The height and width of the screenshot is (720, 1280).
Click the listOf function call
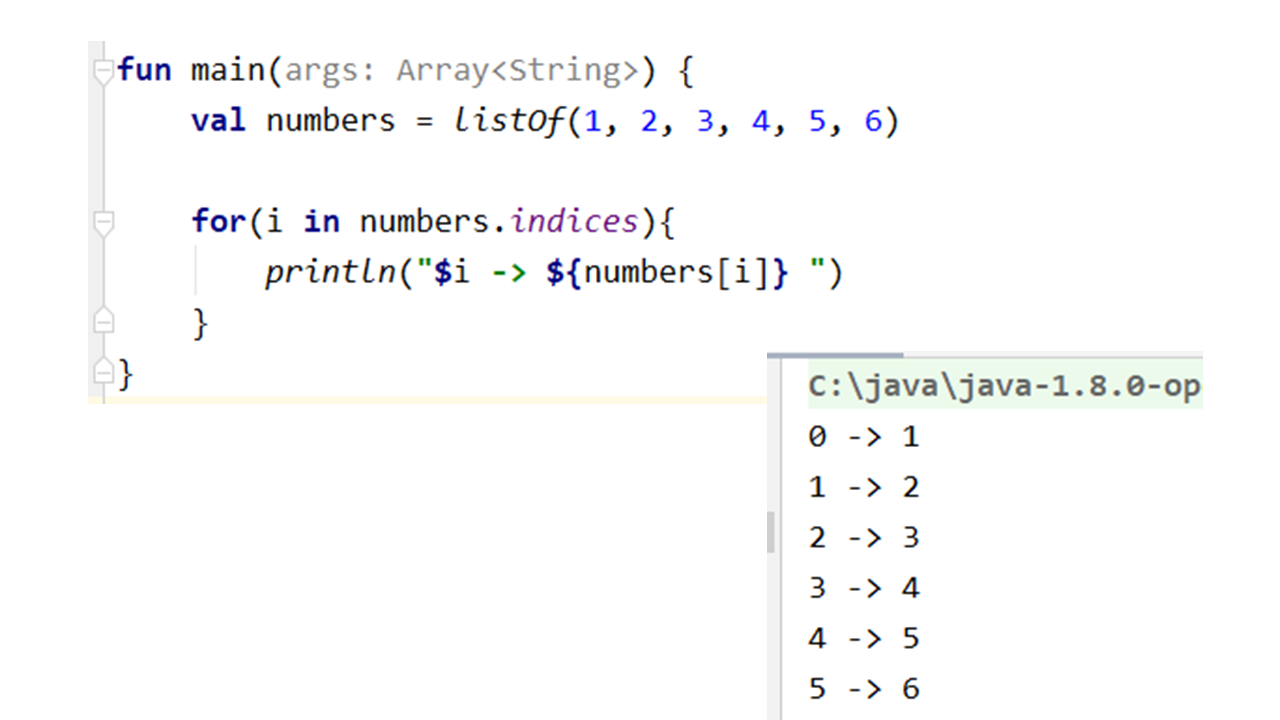[x=509, y=122]
